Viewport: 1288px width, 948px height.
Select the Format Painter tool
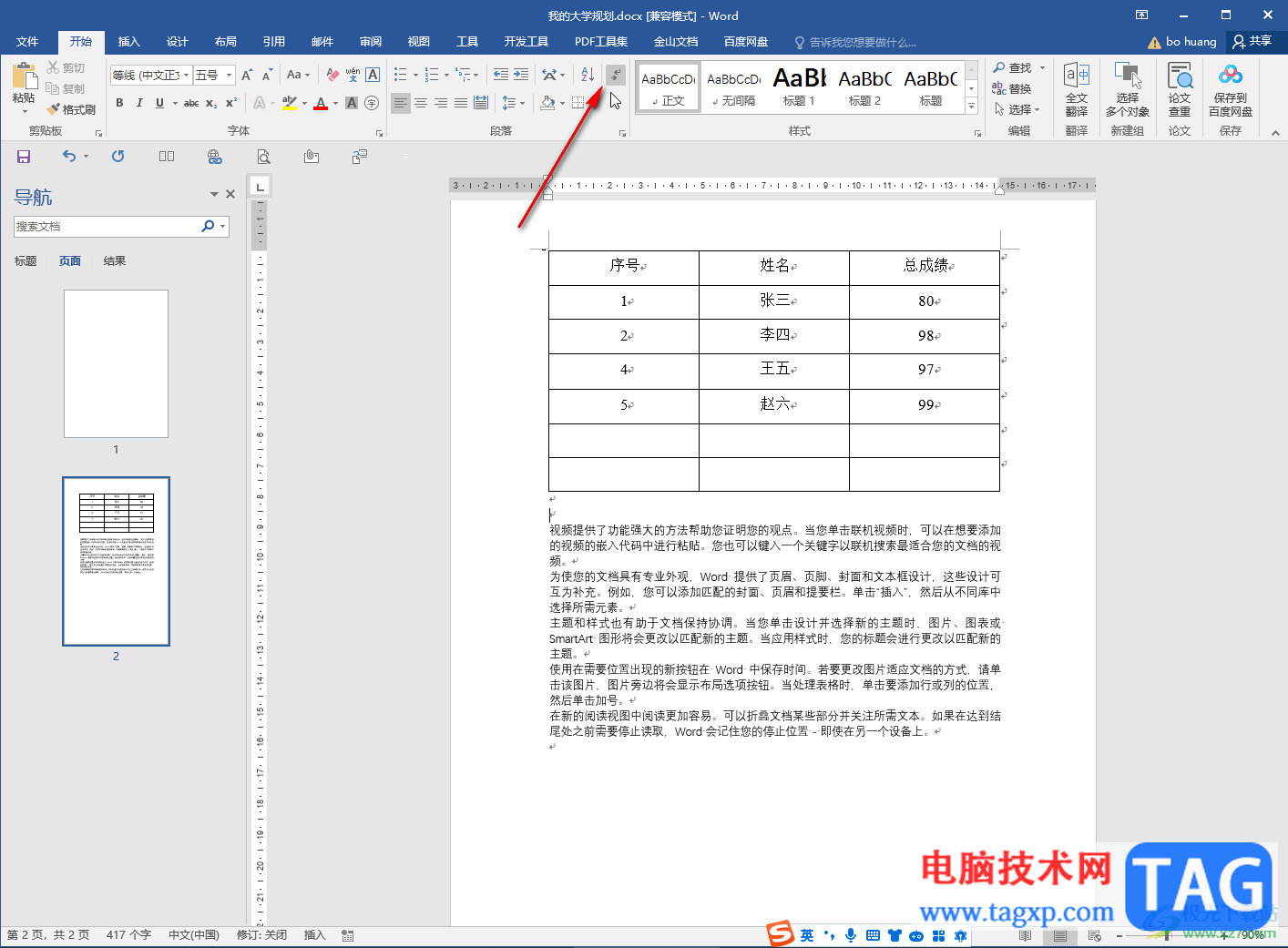(72, 109)
